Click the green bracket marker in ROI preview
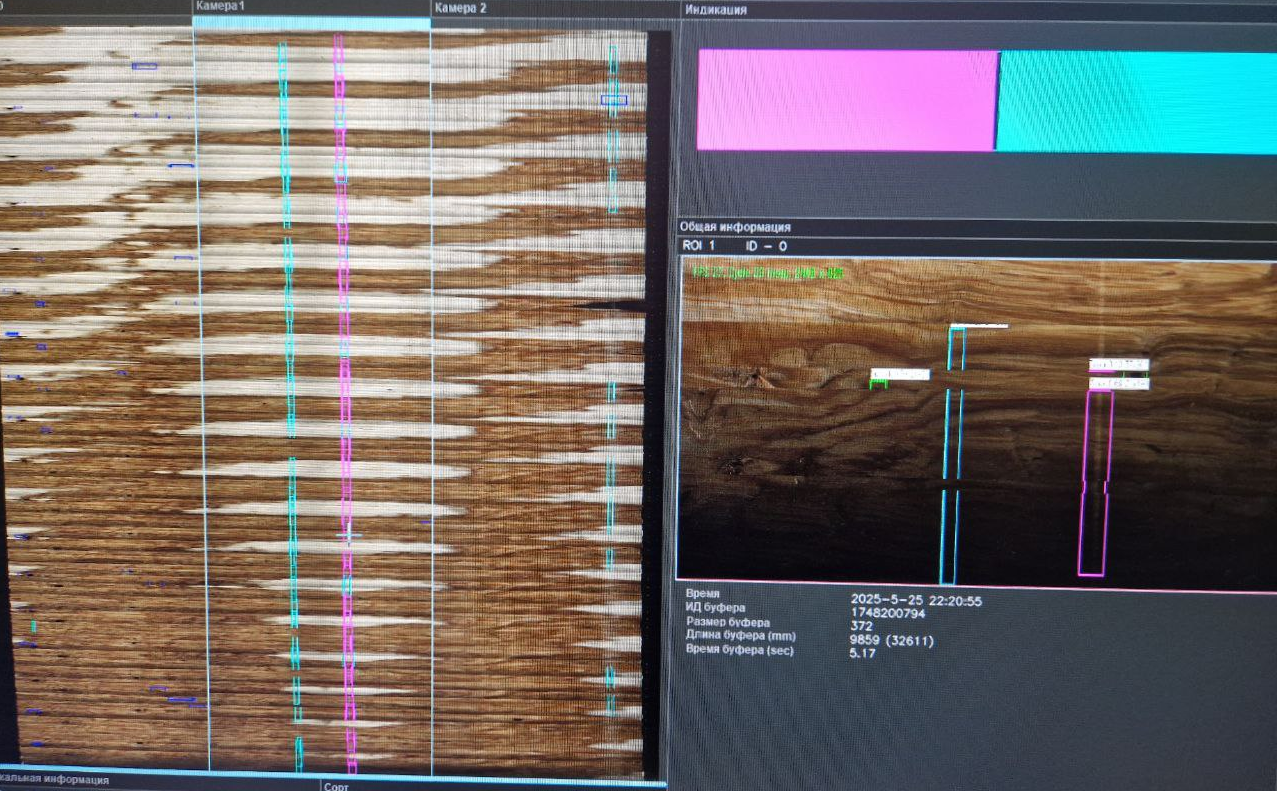The height and width of the screenshot is (791, 1277). click(x=879, y=382)
